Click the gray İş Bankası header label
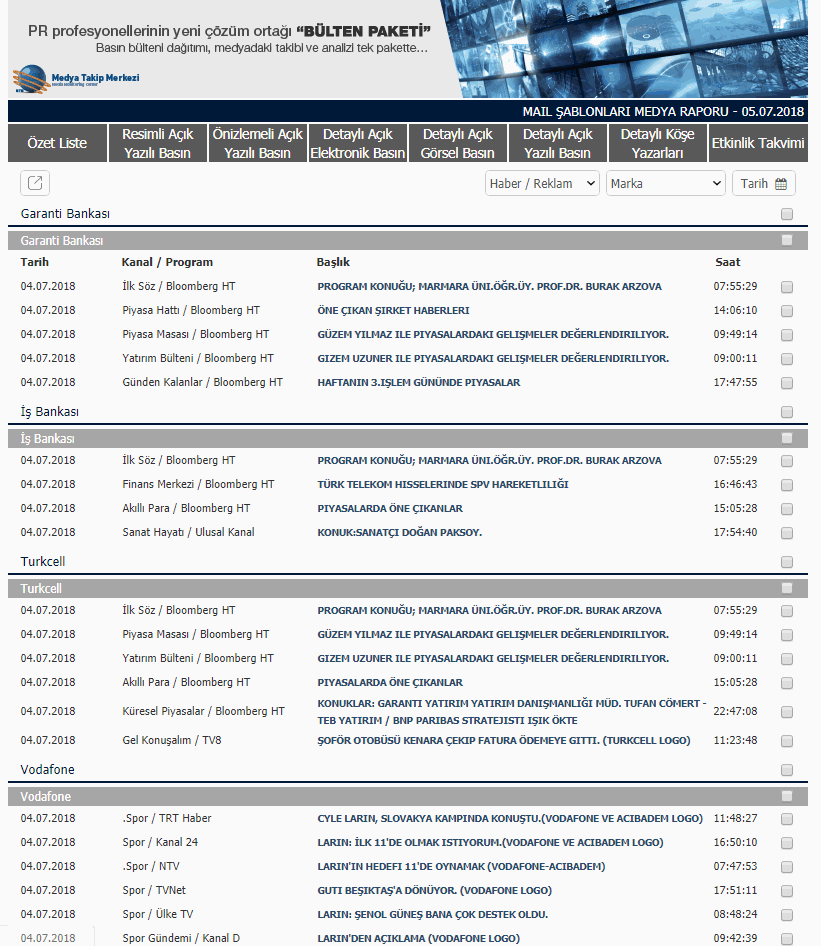The height and width of the screenshot is (946, 821). tap(48, 439)
